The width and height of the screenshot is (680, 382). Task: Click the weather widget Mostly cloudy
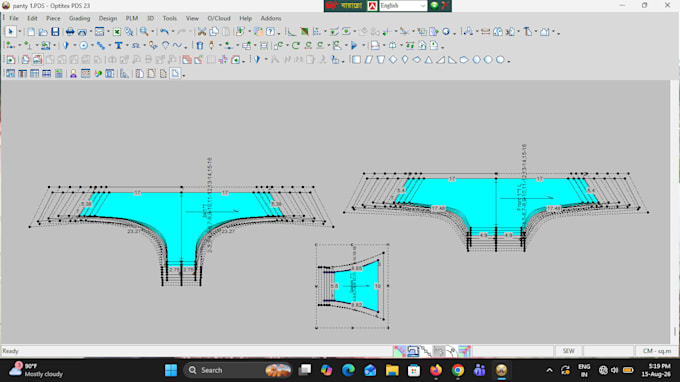(x=36, y=370)
